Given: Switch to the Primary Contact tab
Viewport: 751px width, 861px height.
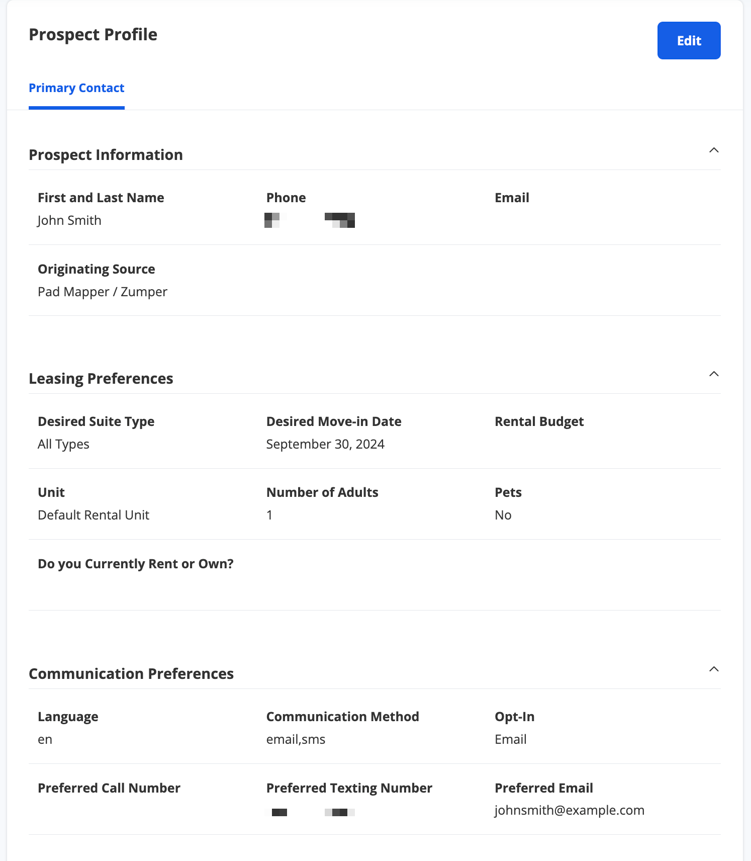Looking at the screenshot, I should pyautogui.click(x=76, y=88).
